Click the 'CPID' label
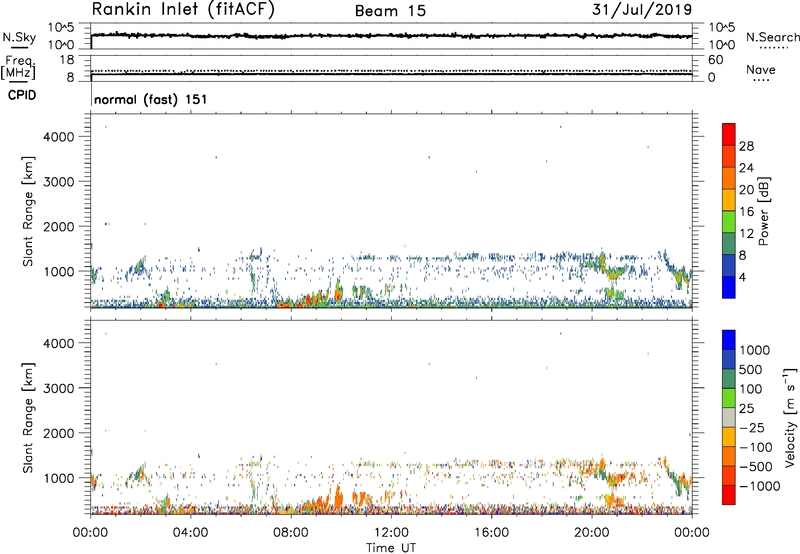Image resolution: width=800 pixels, height=554 pixels. coord(22,95)
